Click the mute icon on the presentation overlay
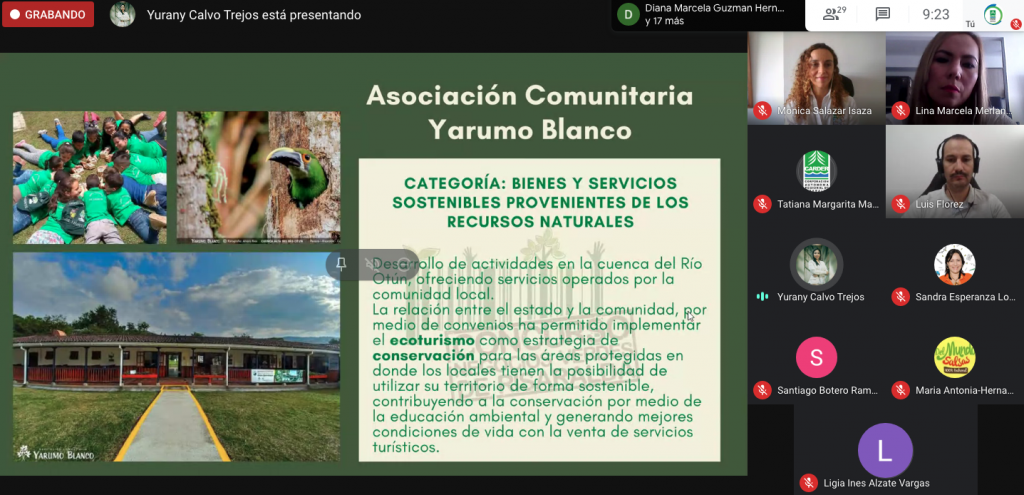Image resolution: width=1024 pixels, height=495 pixels. point(370,264)
